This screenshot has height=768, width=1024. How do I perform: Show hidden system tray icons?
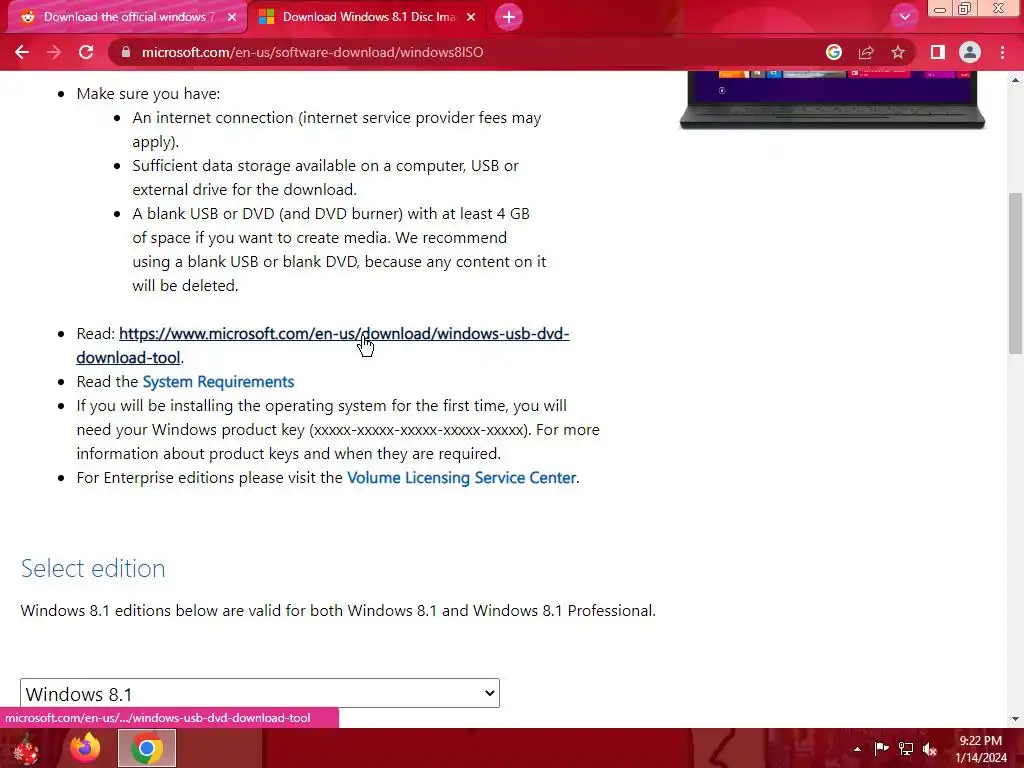point(857,749)
